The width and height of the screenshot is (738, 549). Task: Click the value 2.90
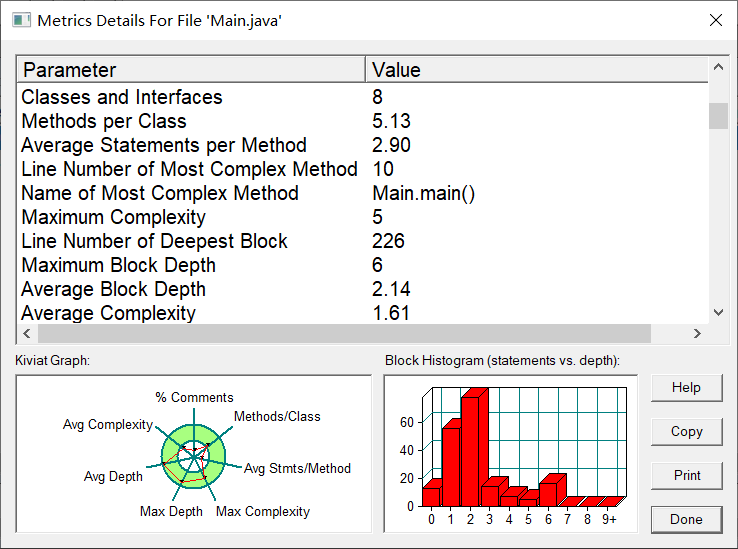coord(391,145)
